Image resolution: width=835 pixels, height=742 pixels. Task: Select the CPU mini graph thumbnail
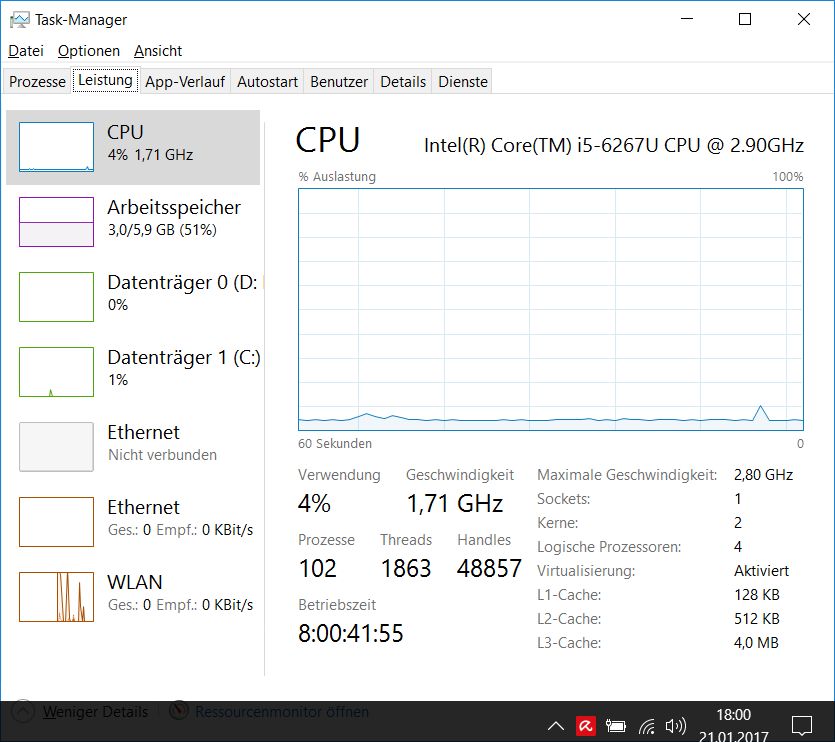[56, 147]
